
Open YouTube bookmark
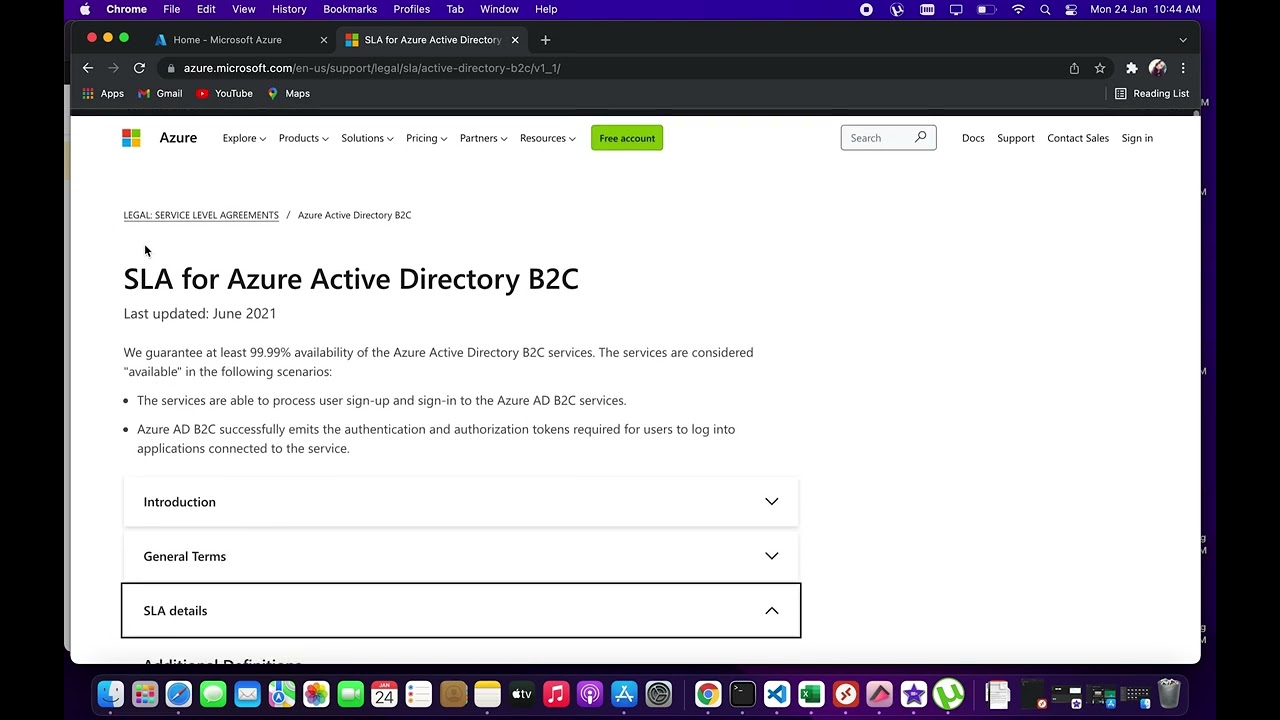click(224, 93)
